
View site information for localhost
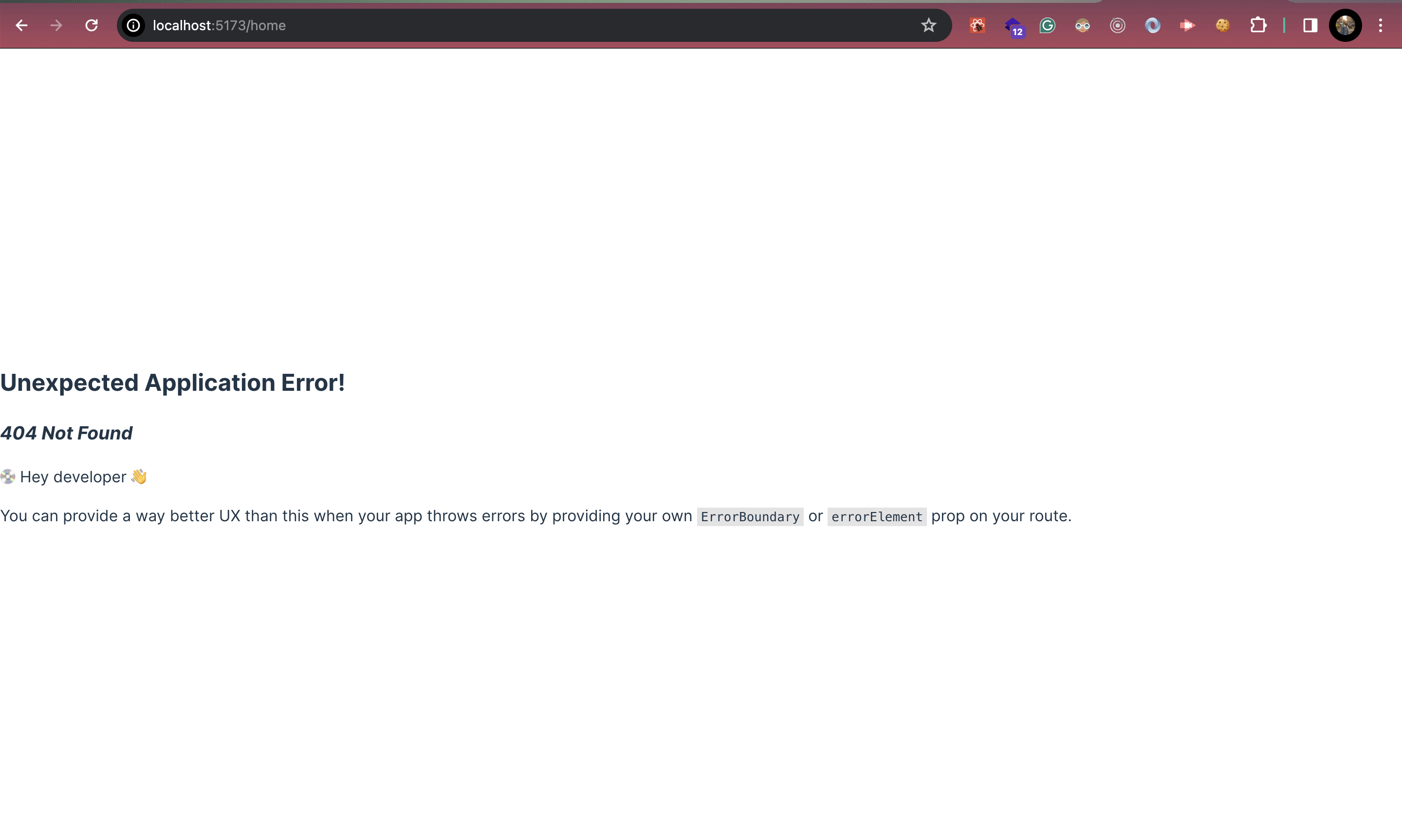[x=133, y=25]
